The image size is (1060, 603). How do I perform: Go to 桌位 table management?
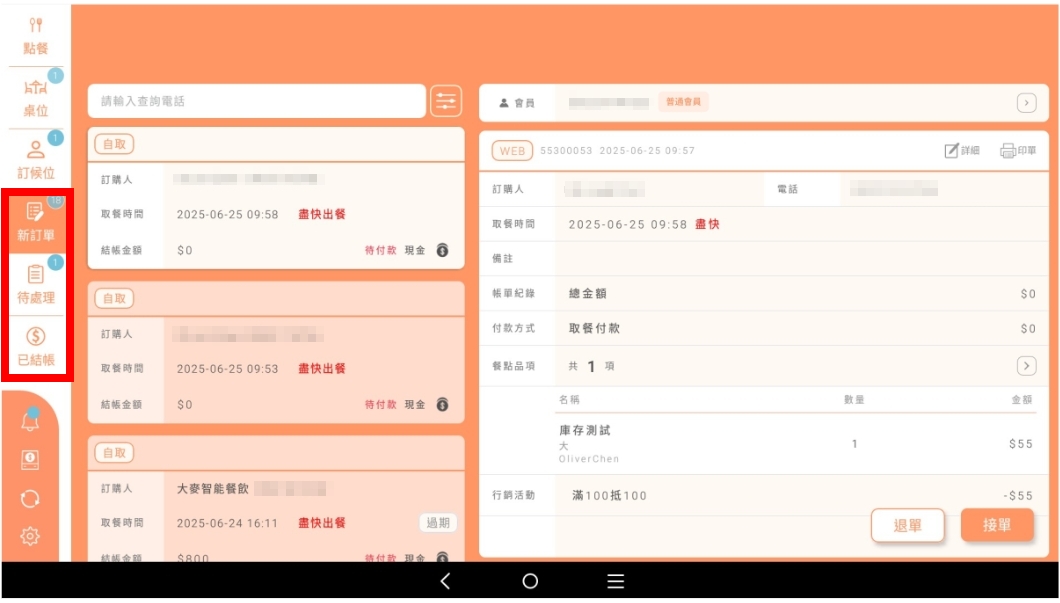[x=35, y=98]
